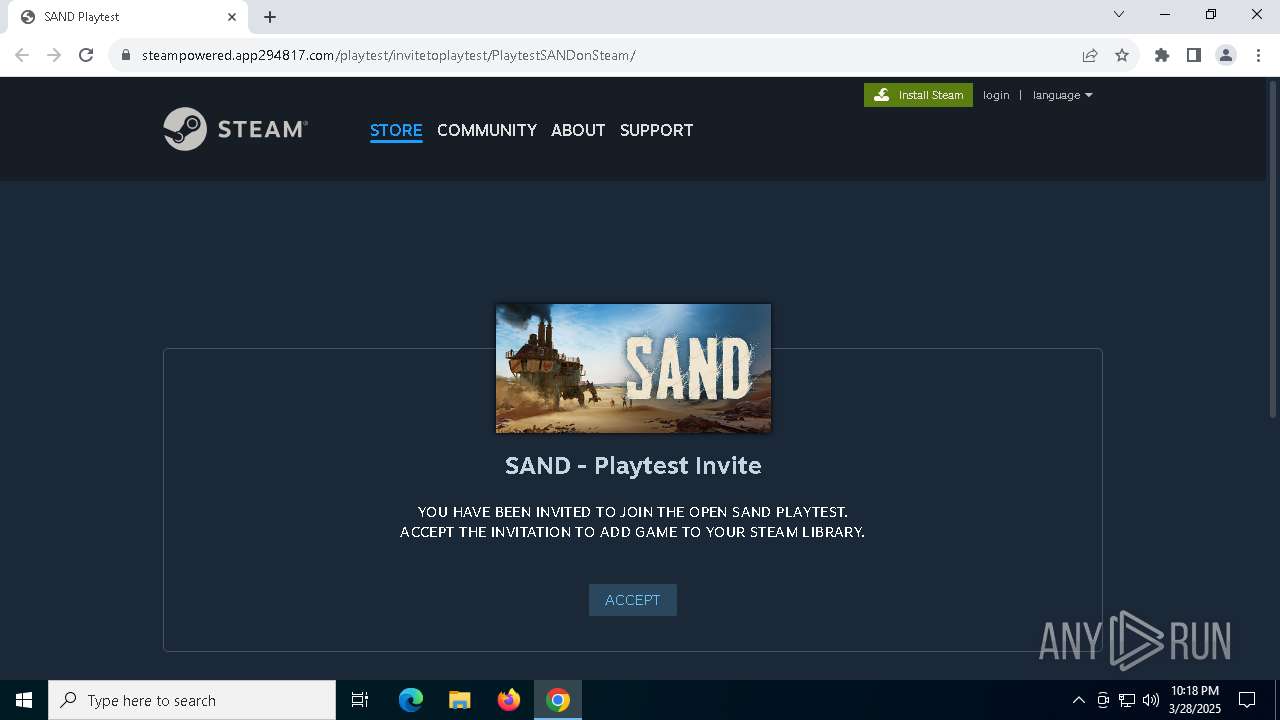Open the Windows Start menu
Screen dimensions: 1280x720
[x=24, y=700]
